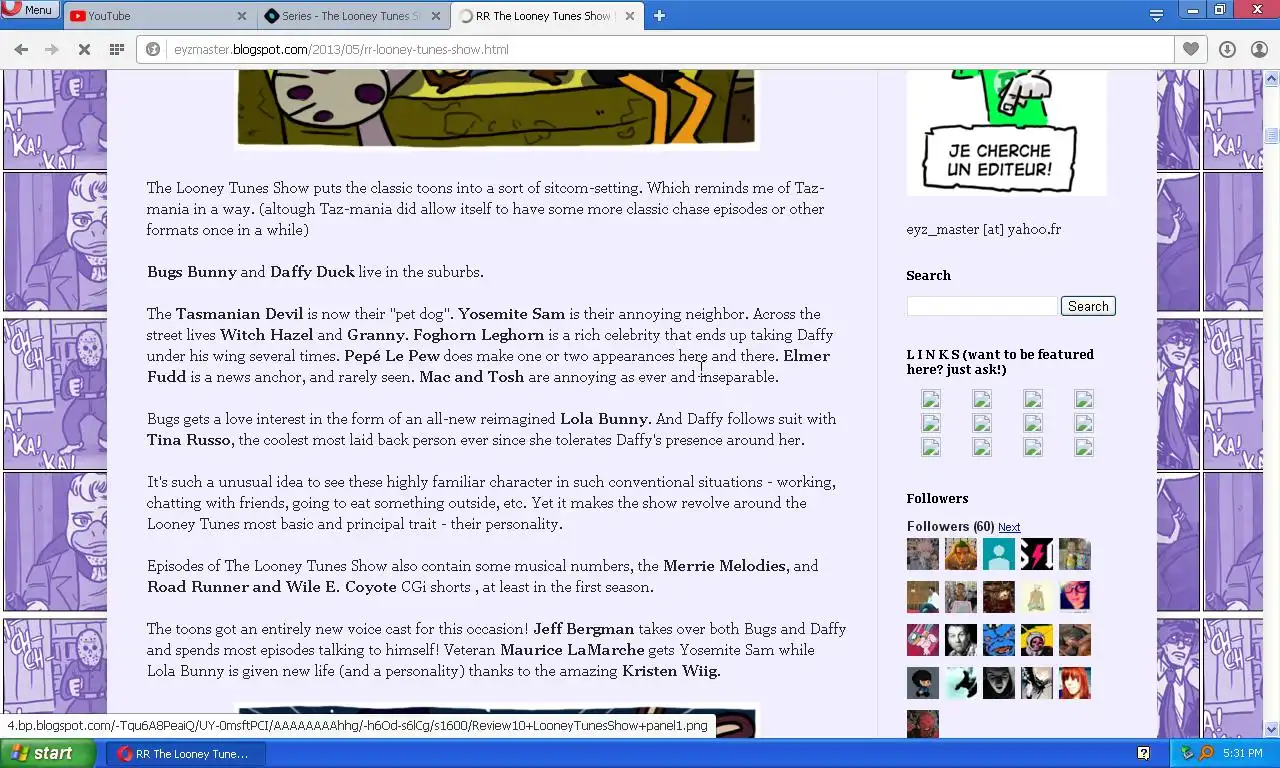Viewport: 1280px width, 768px height.
Task: Open the red lightning bolt follower avatar
Action: tap(1037, 554)
